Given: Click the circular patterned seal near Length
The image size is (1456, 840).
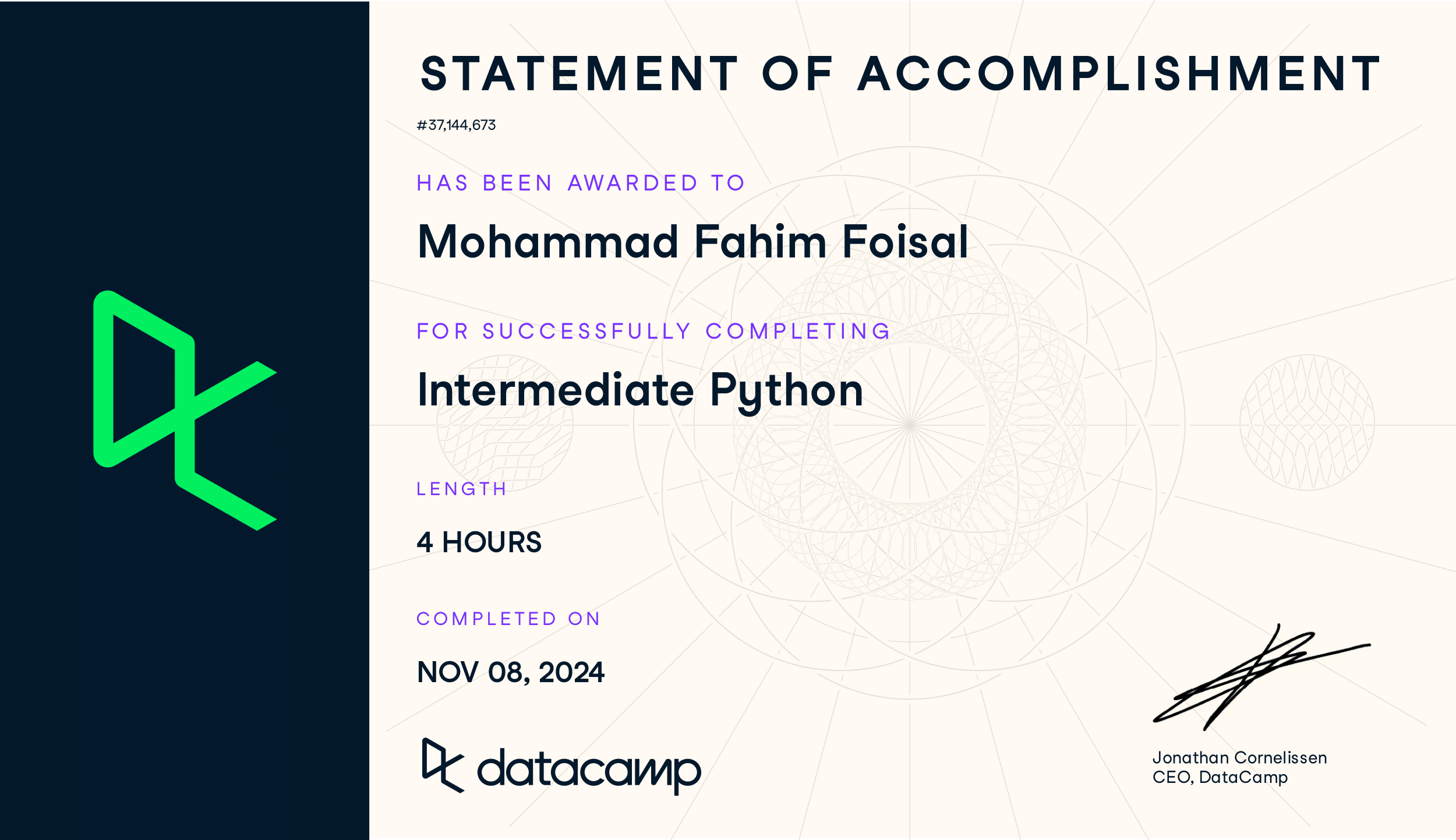Looking at the screenshot, I should [505, 423].
